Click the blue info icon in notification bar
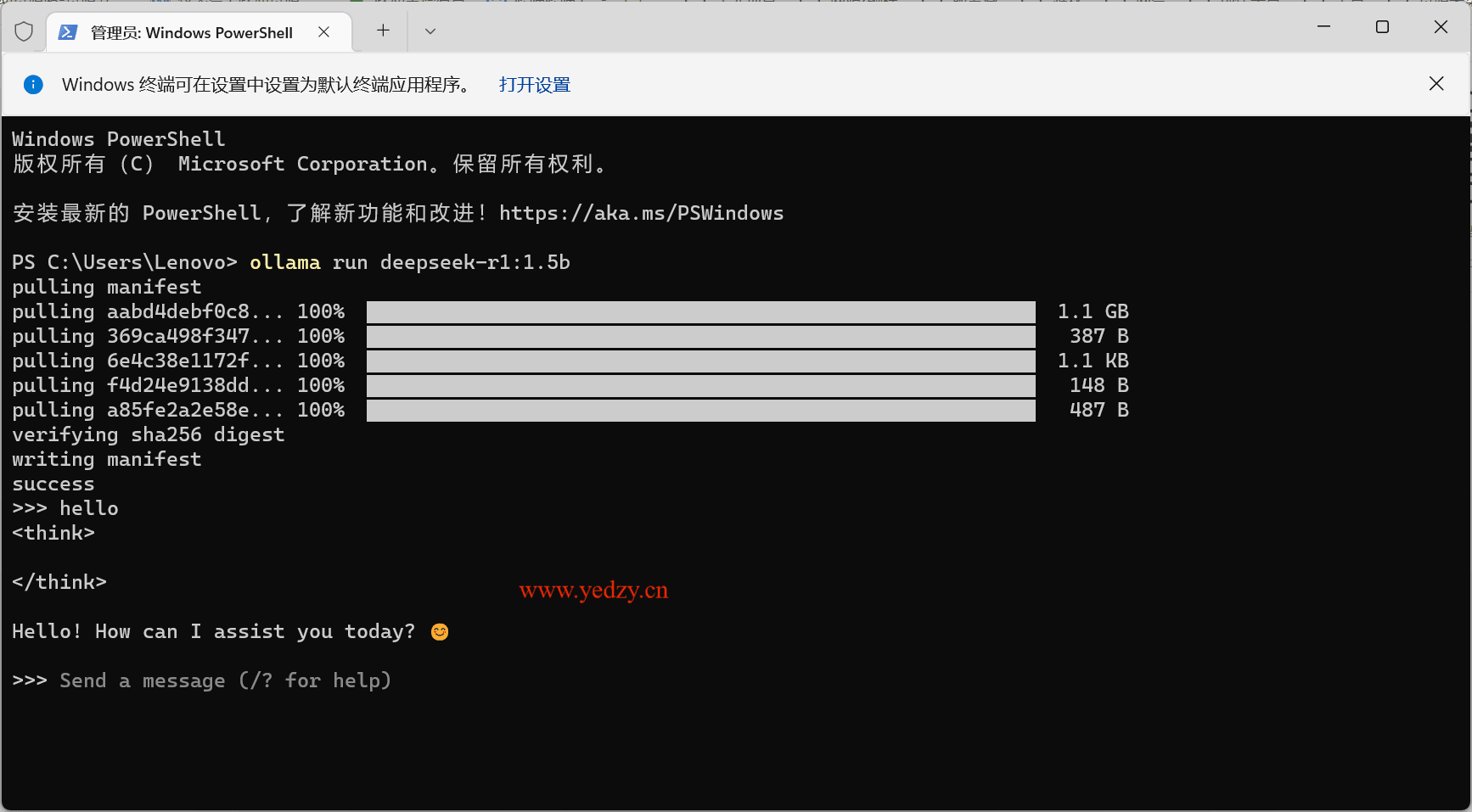 33,84
